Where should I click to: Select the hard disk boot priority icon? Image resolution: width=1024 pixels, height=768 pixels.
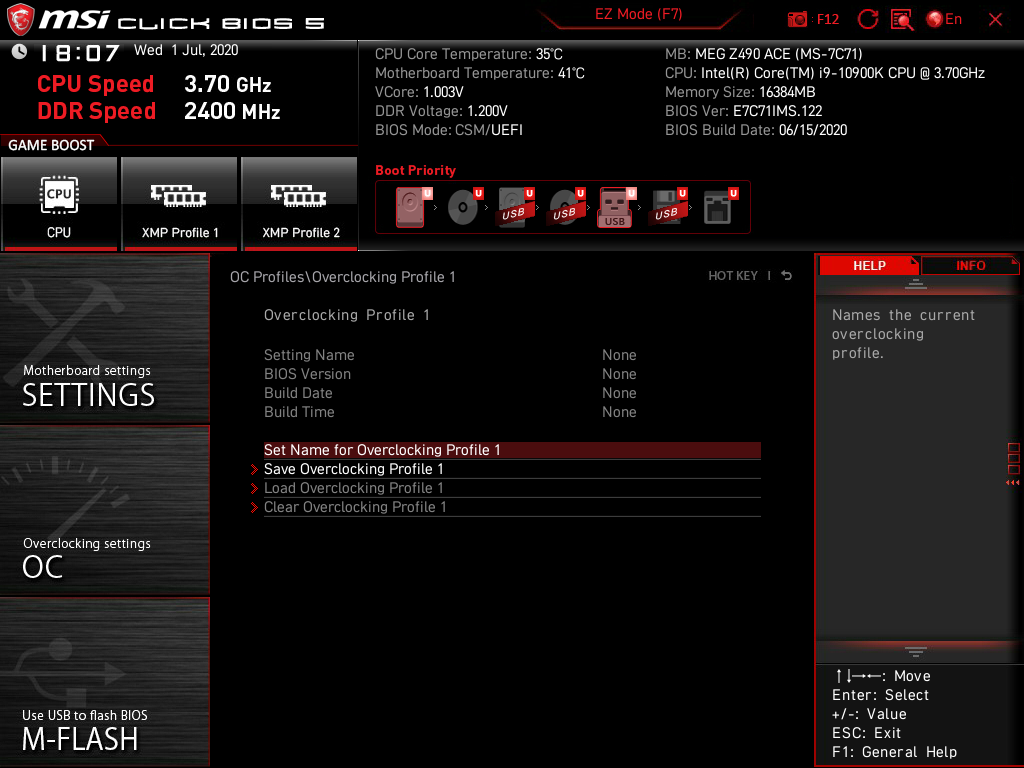pyautogui.click(x=410, y=207)
